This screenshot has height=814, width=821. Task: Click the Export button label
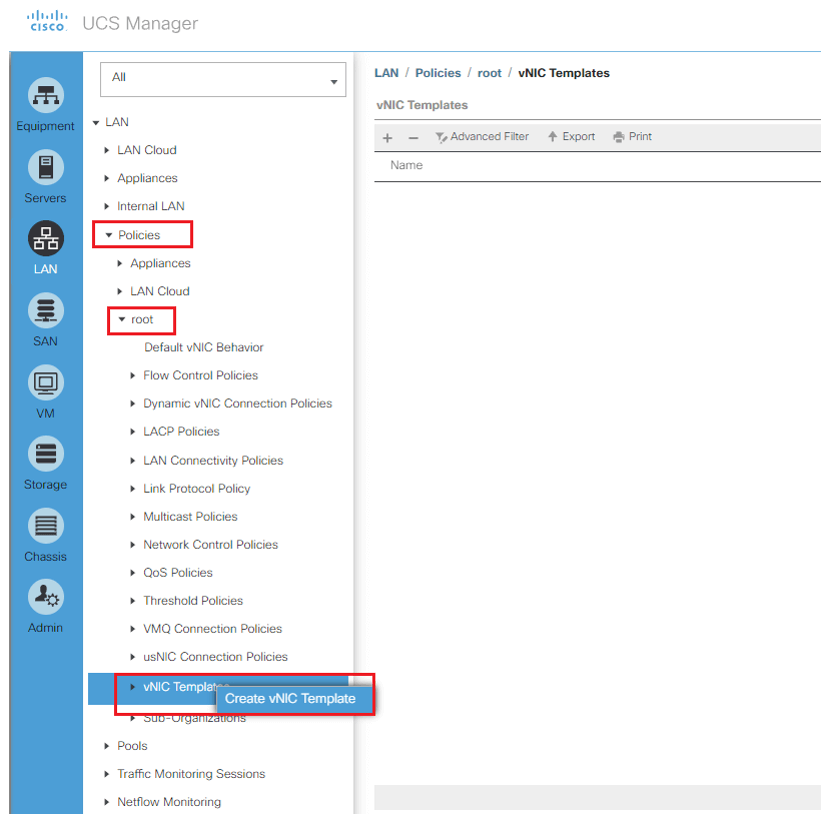click(579, 137)
